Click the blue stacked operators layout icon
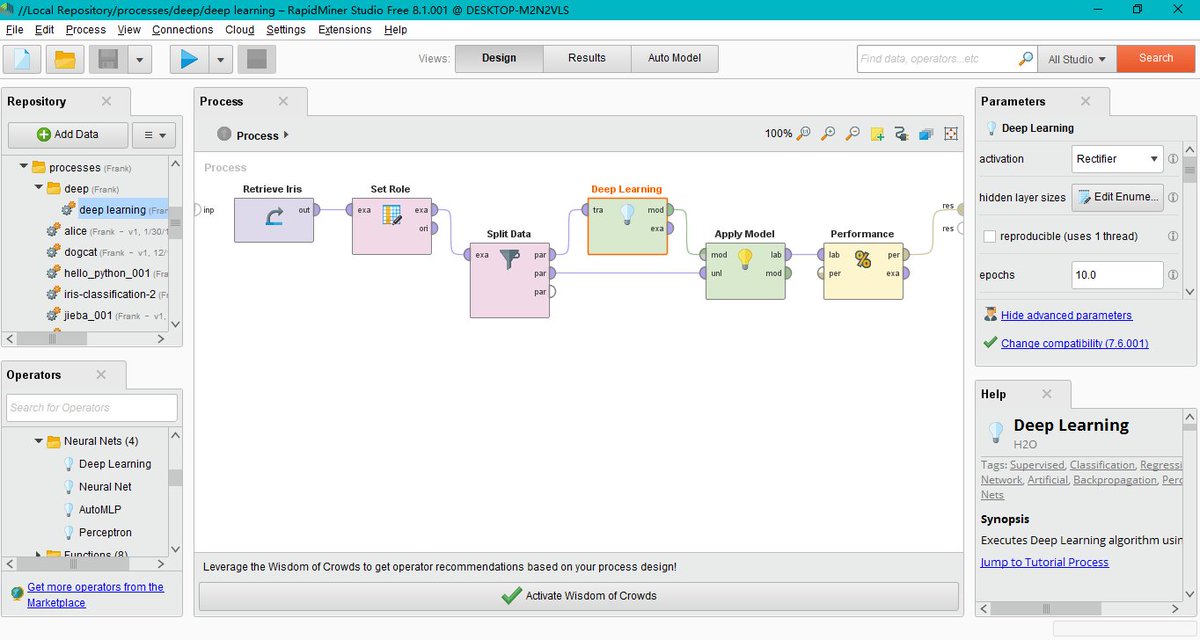The width and height of the screenshot is (1200, 640). [x=926, y=134]
